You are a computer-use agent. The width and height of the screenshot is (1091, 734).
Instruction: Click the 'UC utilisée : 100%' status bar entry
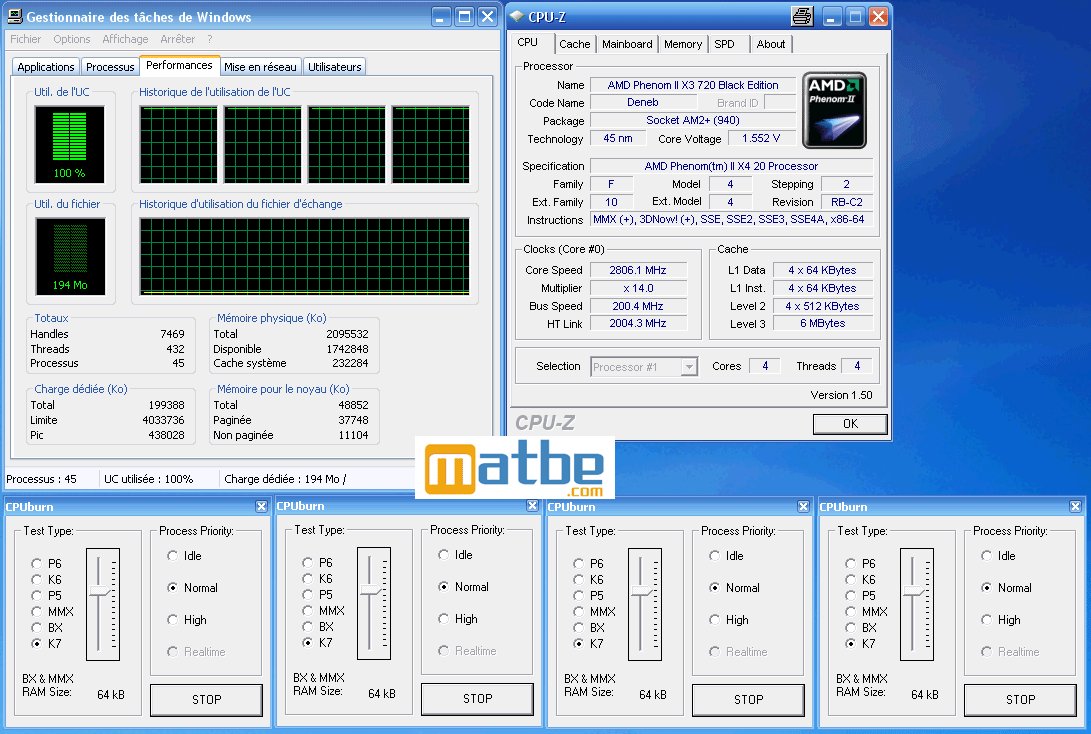point(149,479)
